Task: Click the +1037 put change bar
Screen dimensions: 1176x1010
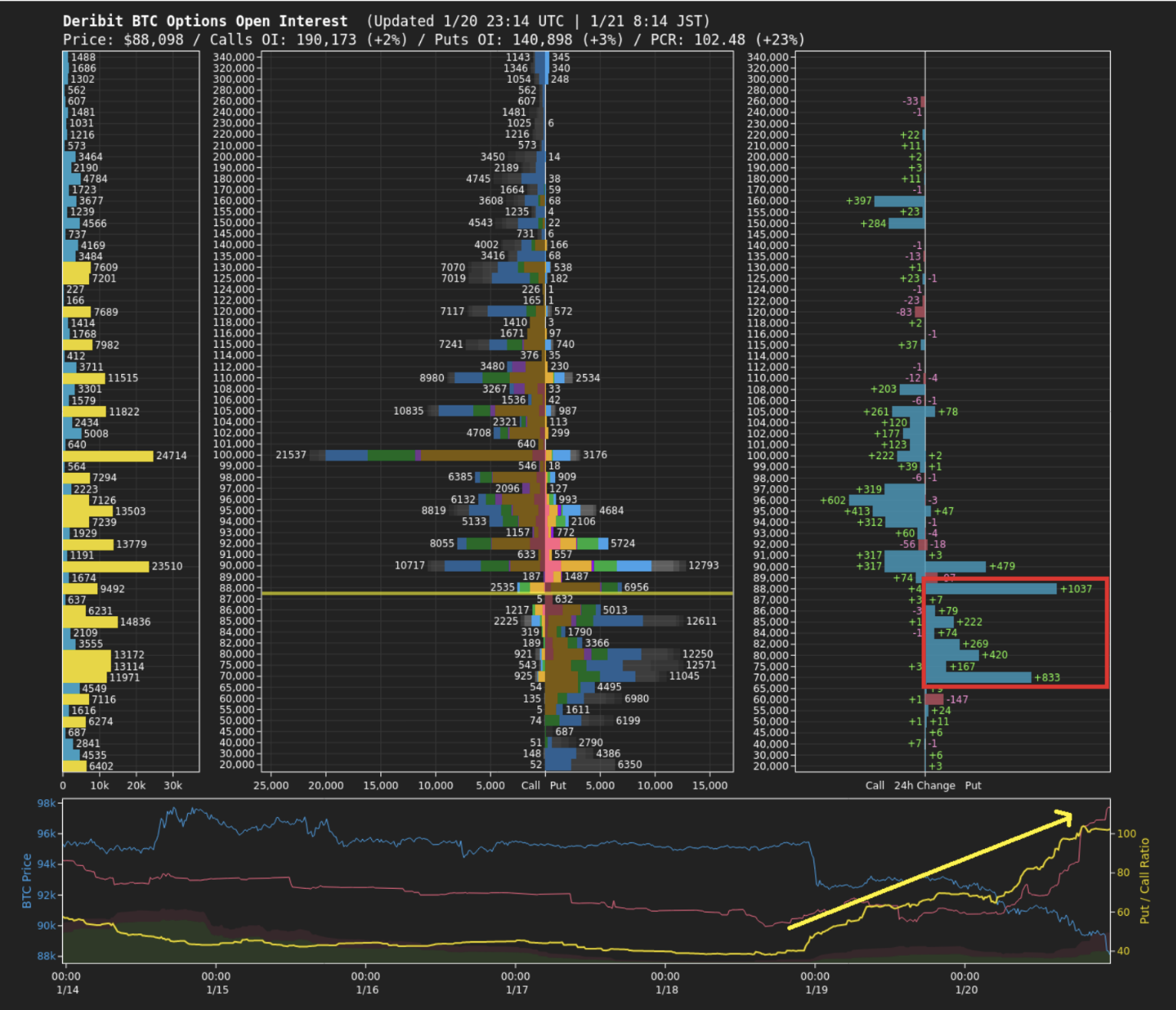Action: click(990, 589)
